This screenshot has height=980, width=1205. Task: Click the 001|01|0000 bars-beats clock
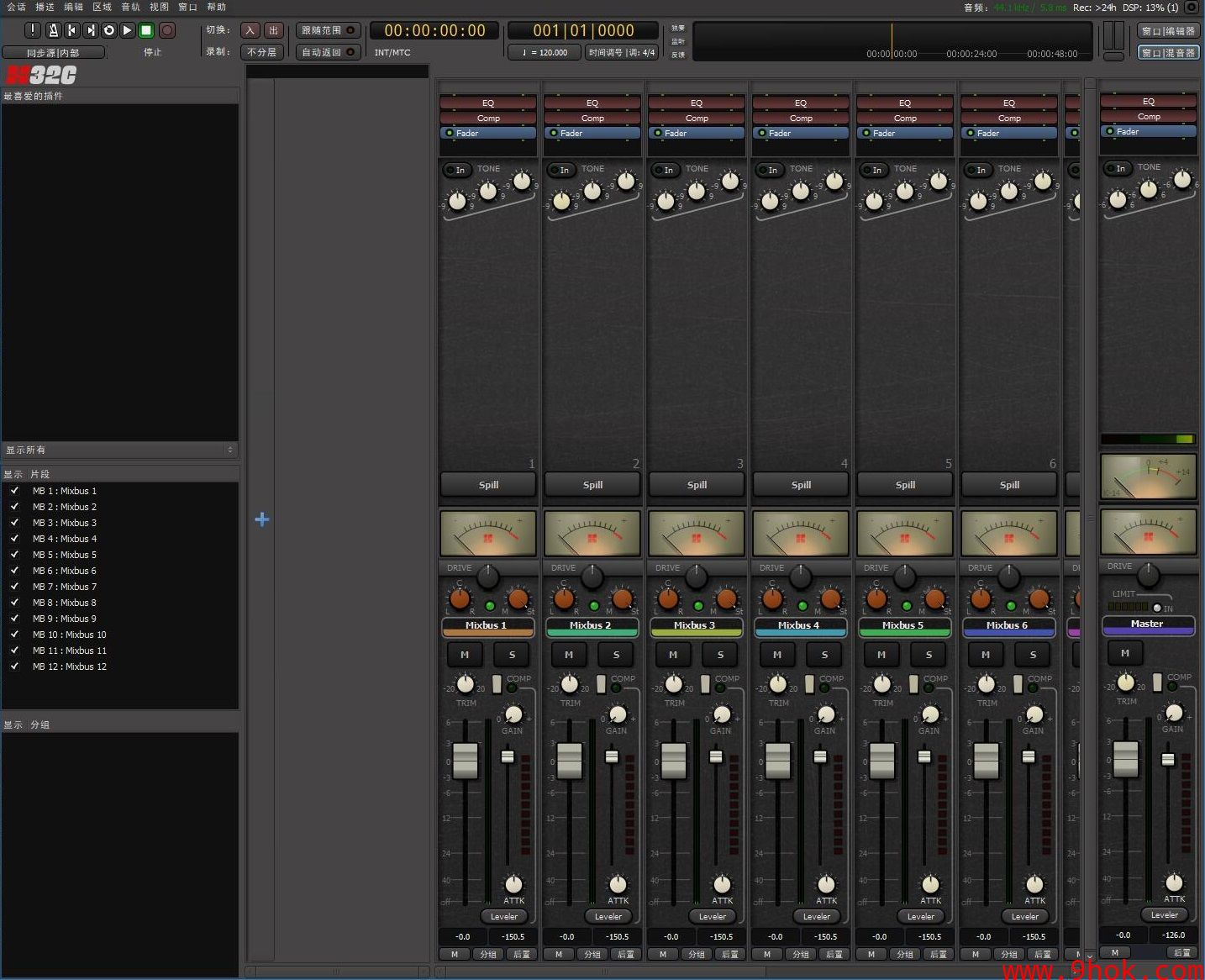pos(583,31)
